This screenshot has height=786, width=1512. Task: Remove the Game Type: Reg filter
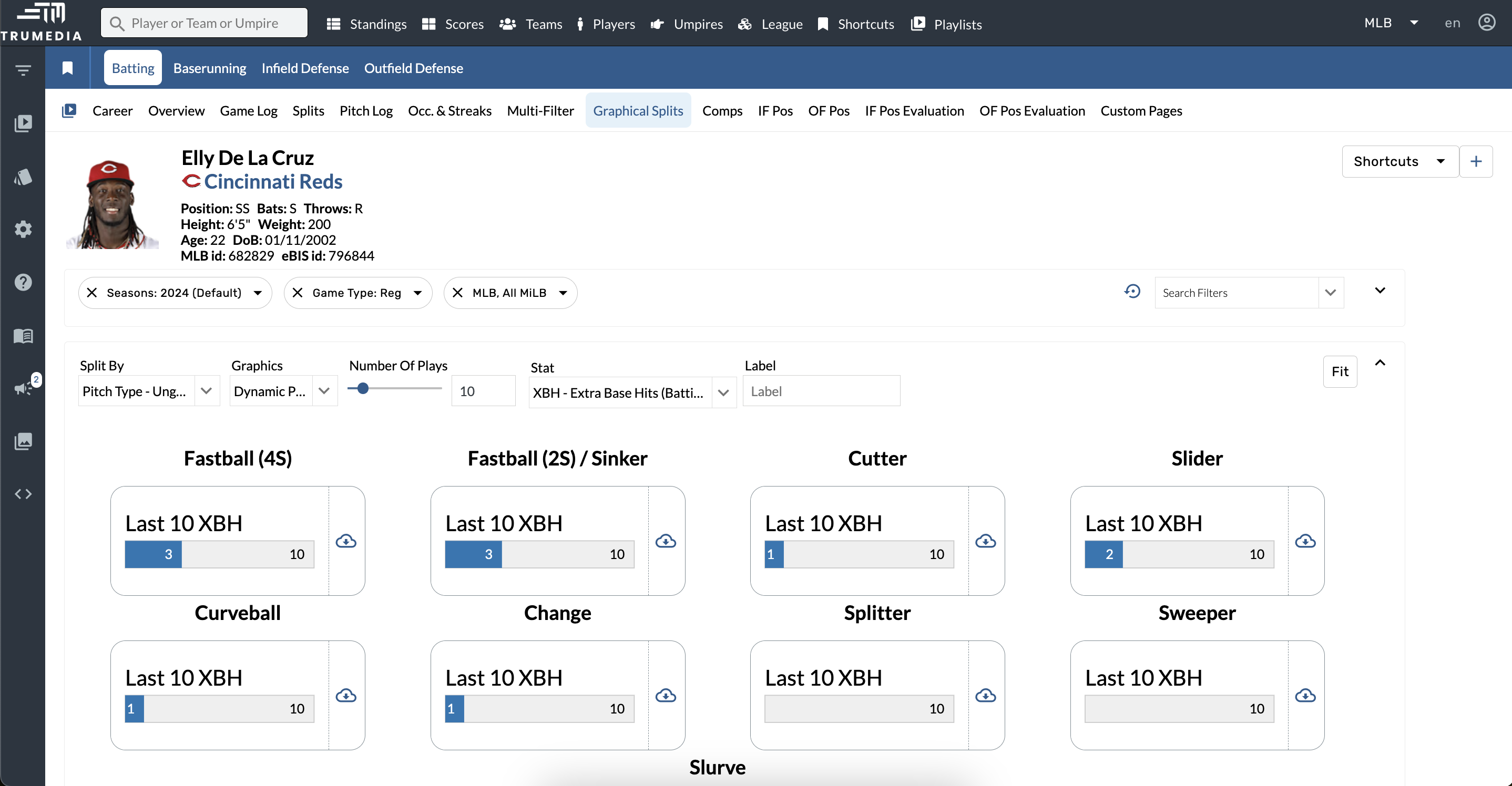coord(298,293)
